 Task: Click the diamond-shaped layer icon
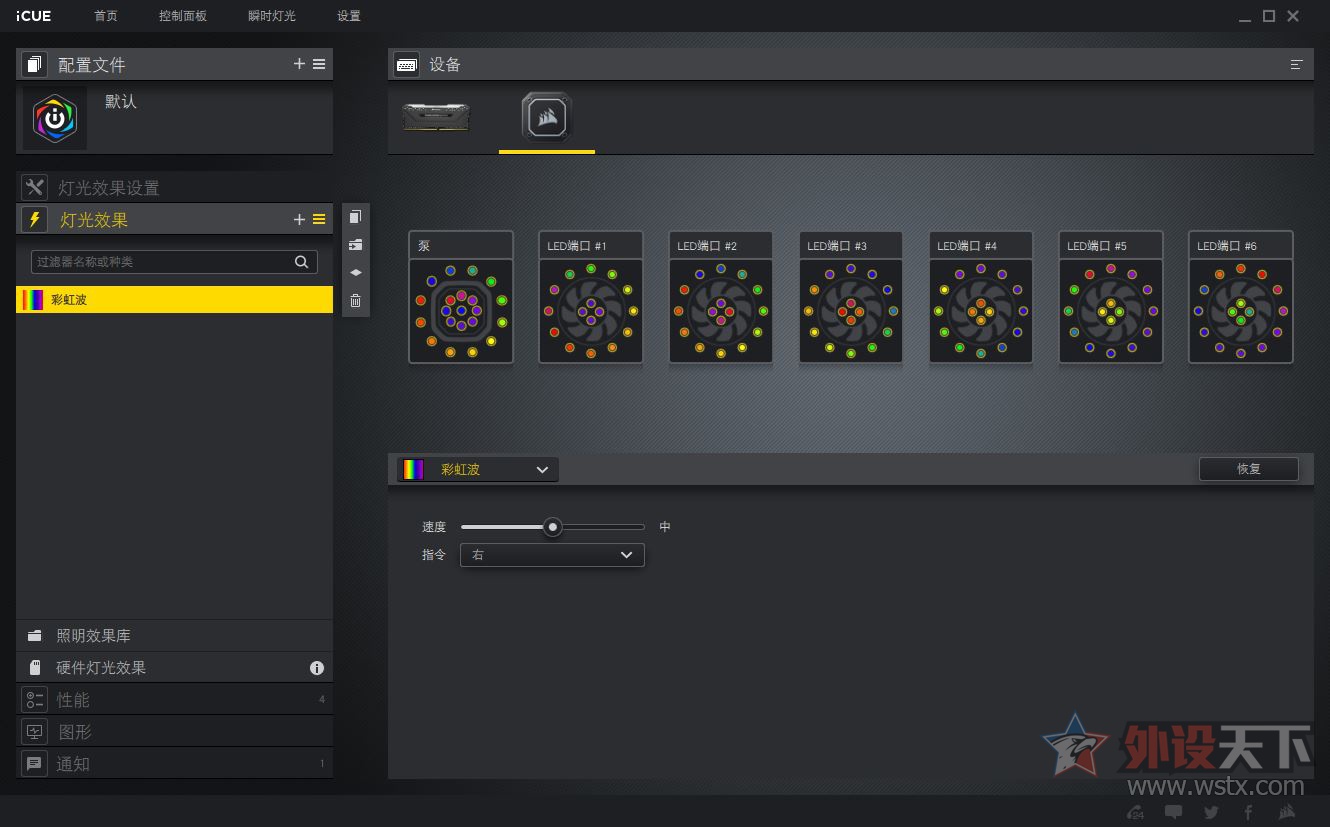point(355,273)
